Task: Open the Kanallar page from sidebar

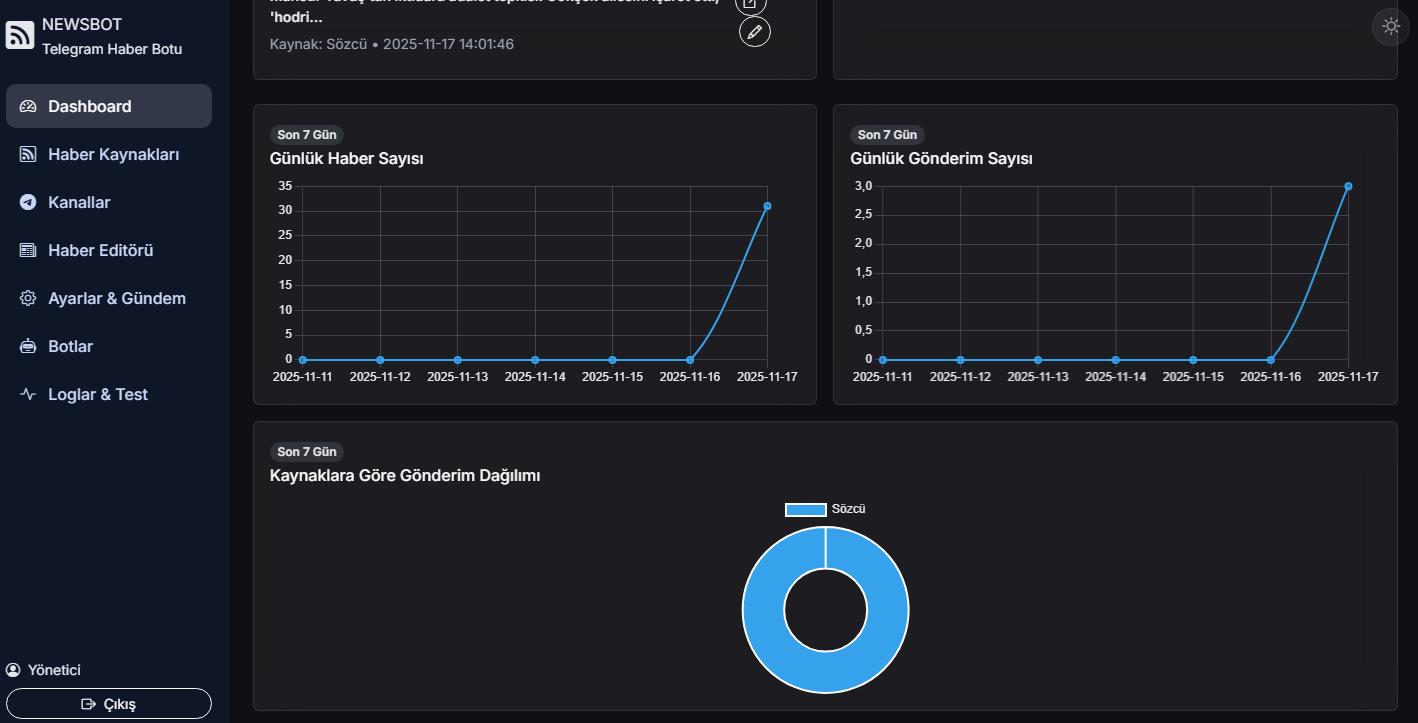Action: coord(79,202)
